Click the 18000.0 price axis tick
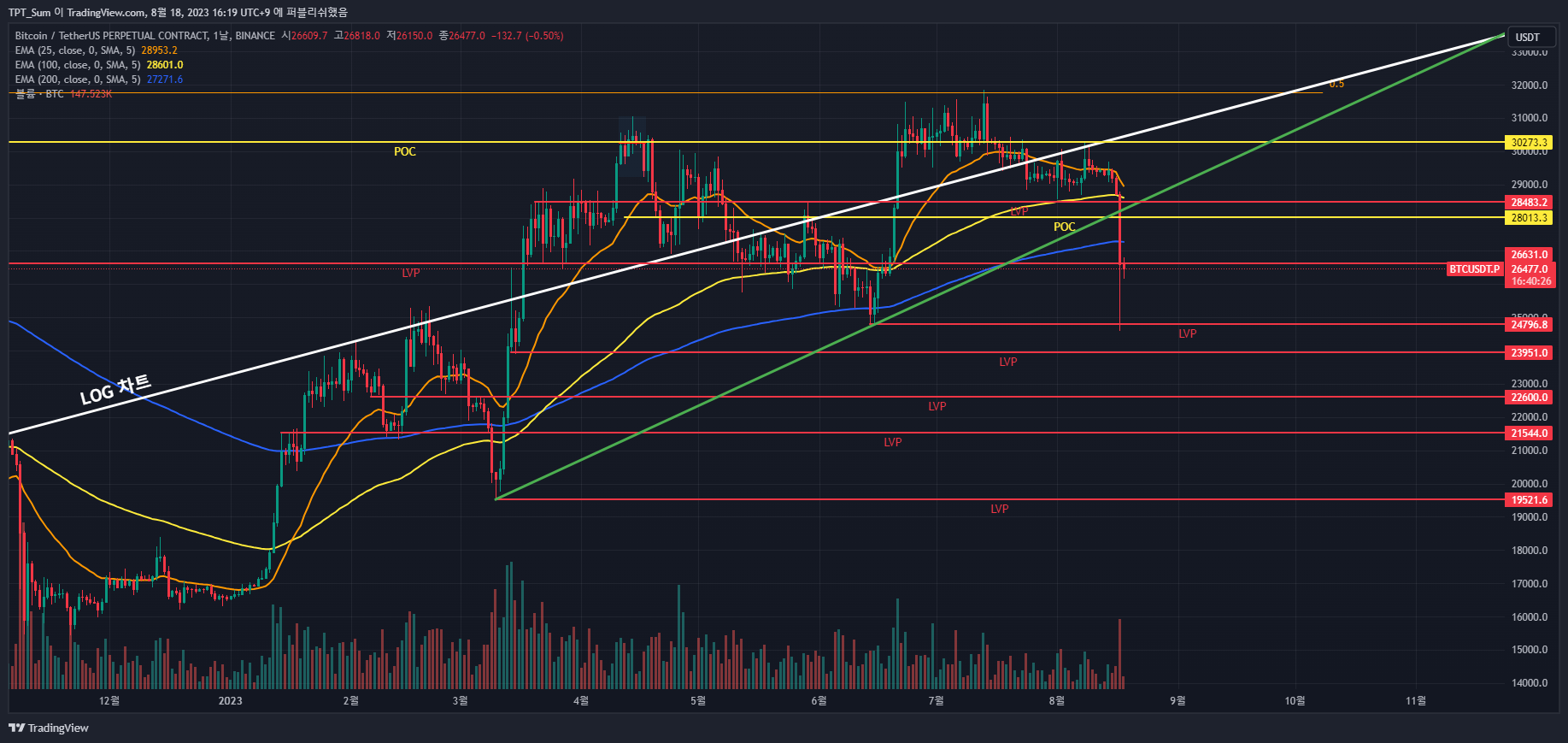This screenshot has height=743, width=1568. [x=1530, y=551]
